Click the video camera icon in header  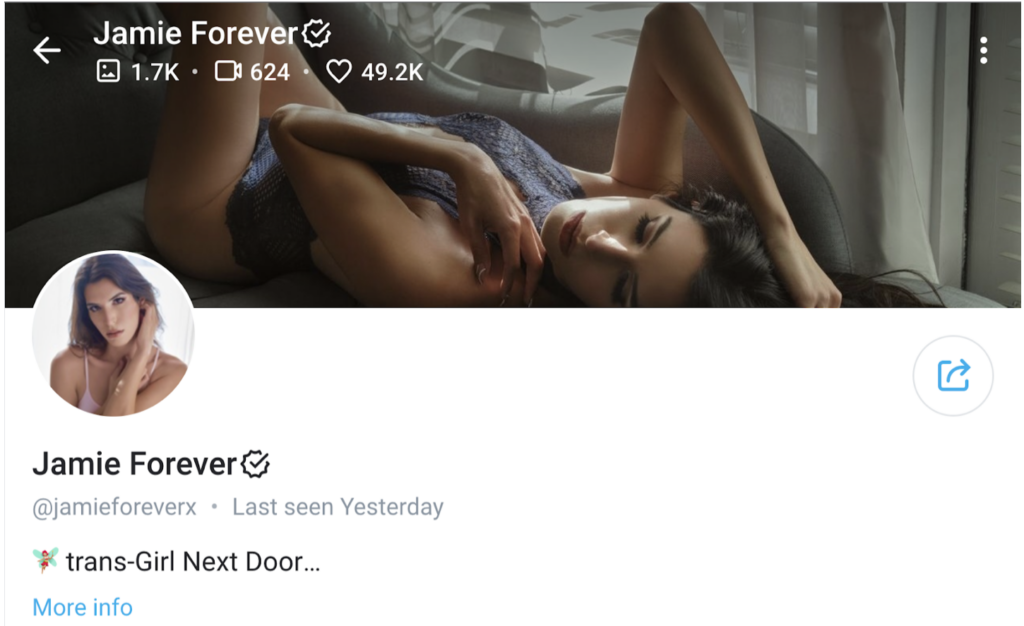tap(228, 70)
